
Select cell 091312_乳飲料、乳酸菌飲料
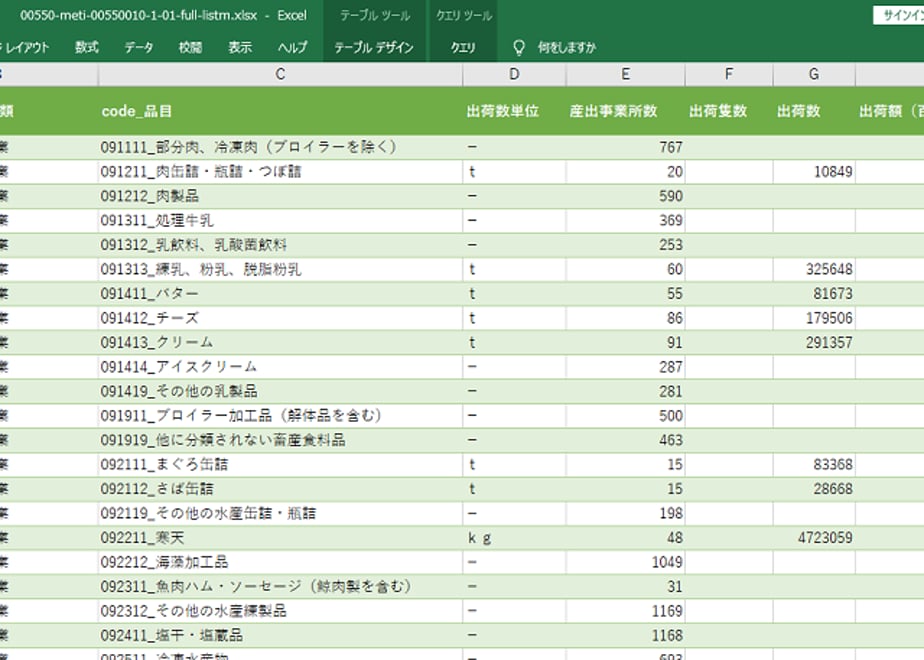[280, 245]
